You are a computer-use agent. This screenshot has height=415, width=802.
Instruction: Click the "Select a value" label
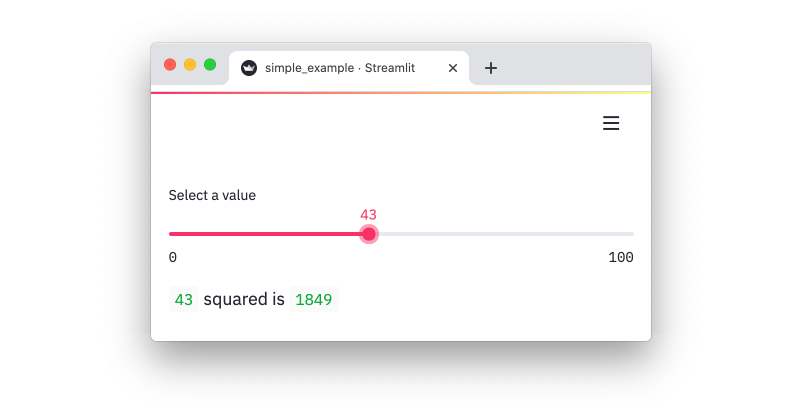click(x=212, y=195)
